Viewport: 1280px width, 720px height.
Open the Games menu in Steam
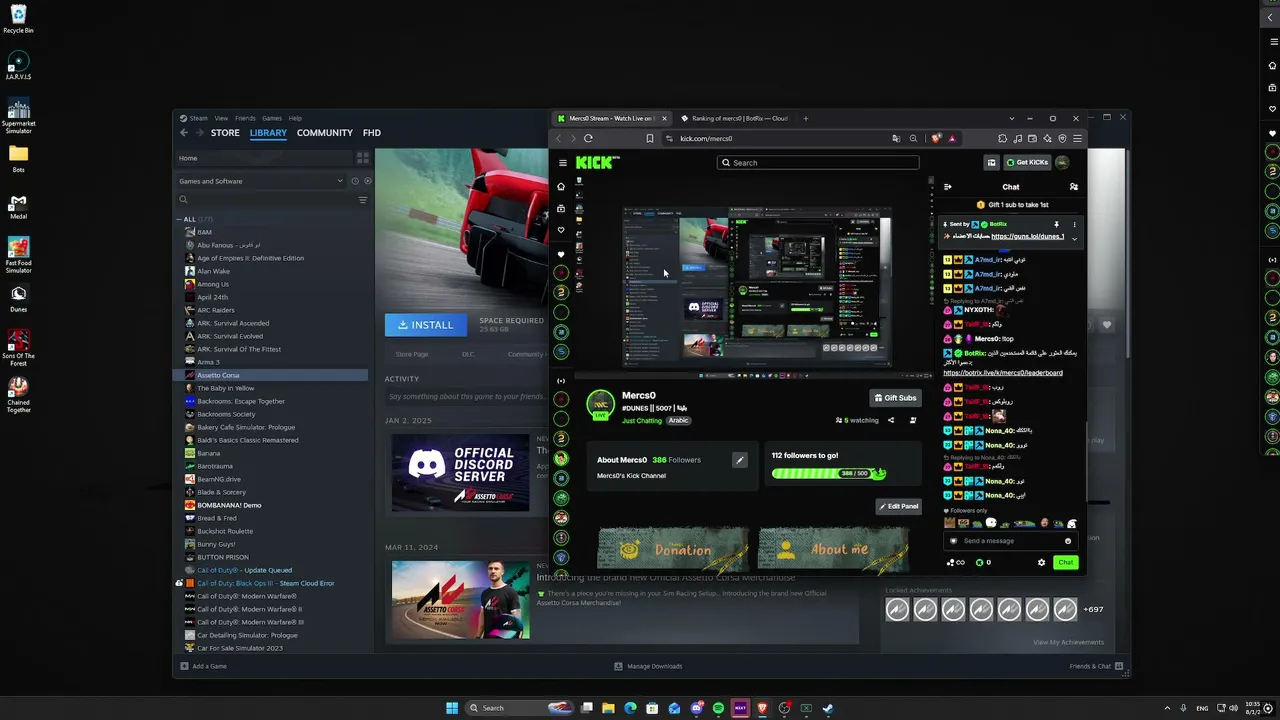point(272,118)
